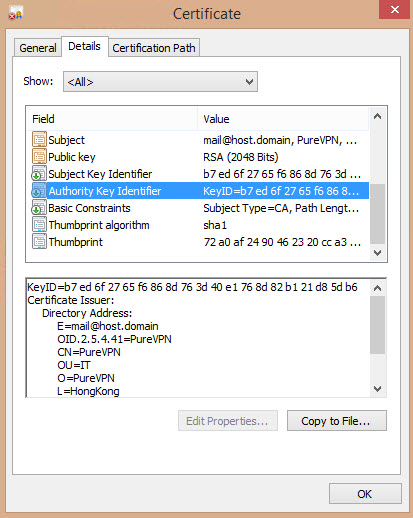
Task: Select the Public key row label
Action: pyautogui.click(x=72, y=157)
